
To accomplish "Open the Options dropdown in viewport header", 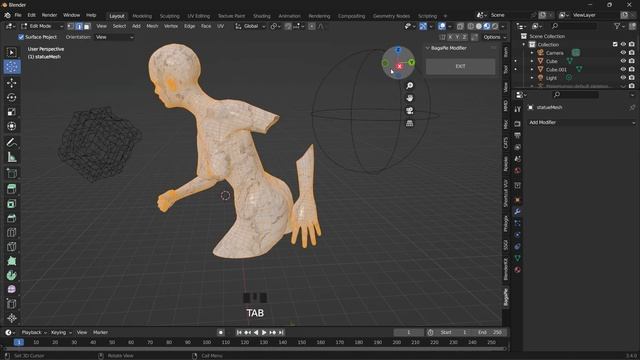I will coord(494,37).
